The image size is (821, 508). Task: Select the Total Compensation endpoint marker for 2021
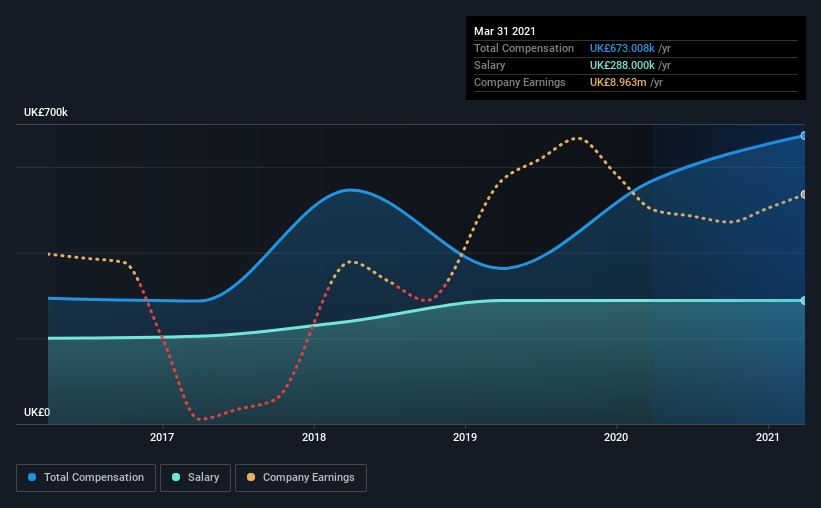pyautogui.click(x=804, y=136)
